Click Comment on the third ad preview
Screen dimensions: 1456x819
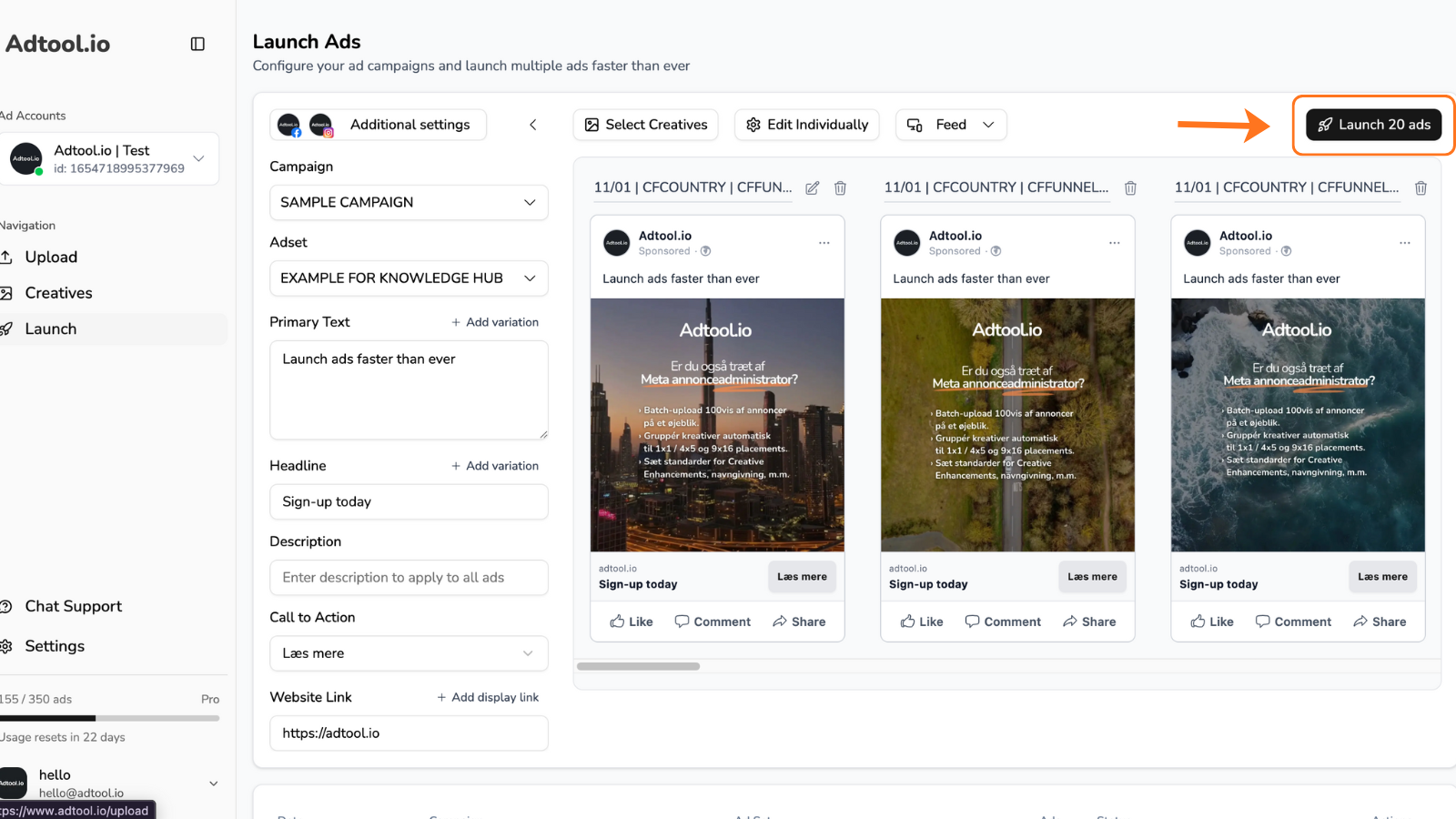[x=1293, y=622]
